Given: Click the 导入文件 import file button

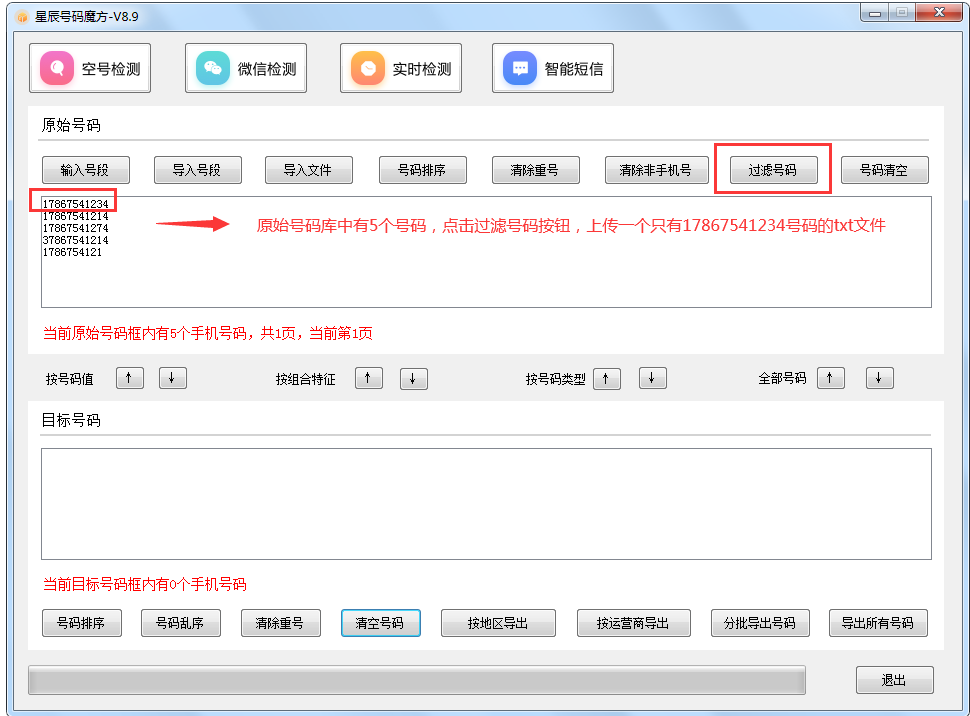Looking at the screenshot, I should click(308, 169).
